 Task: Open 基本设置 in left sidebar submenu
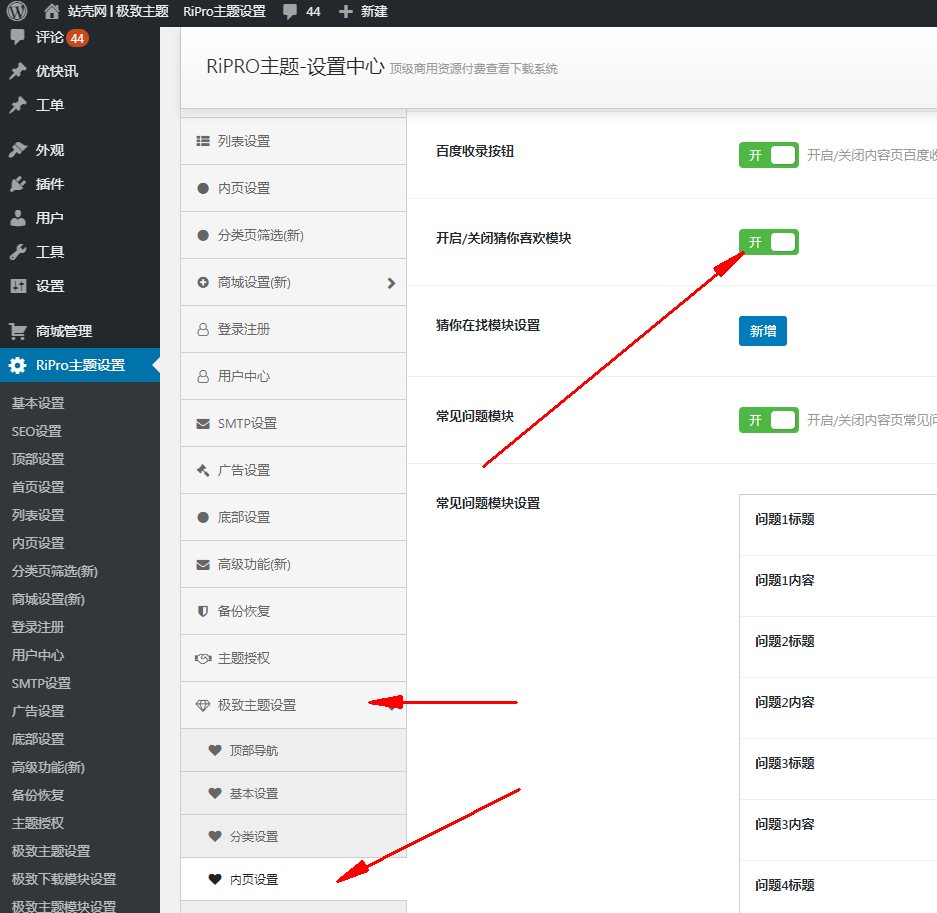coord(38,403)
